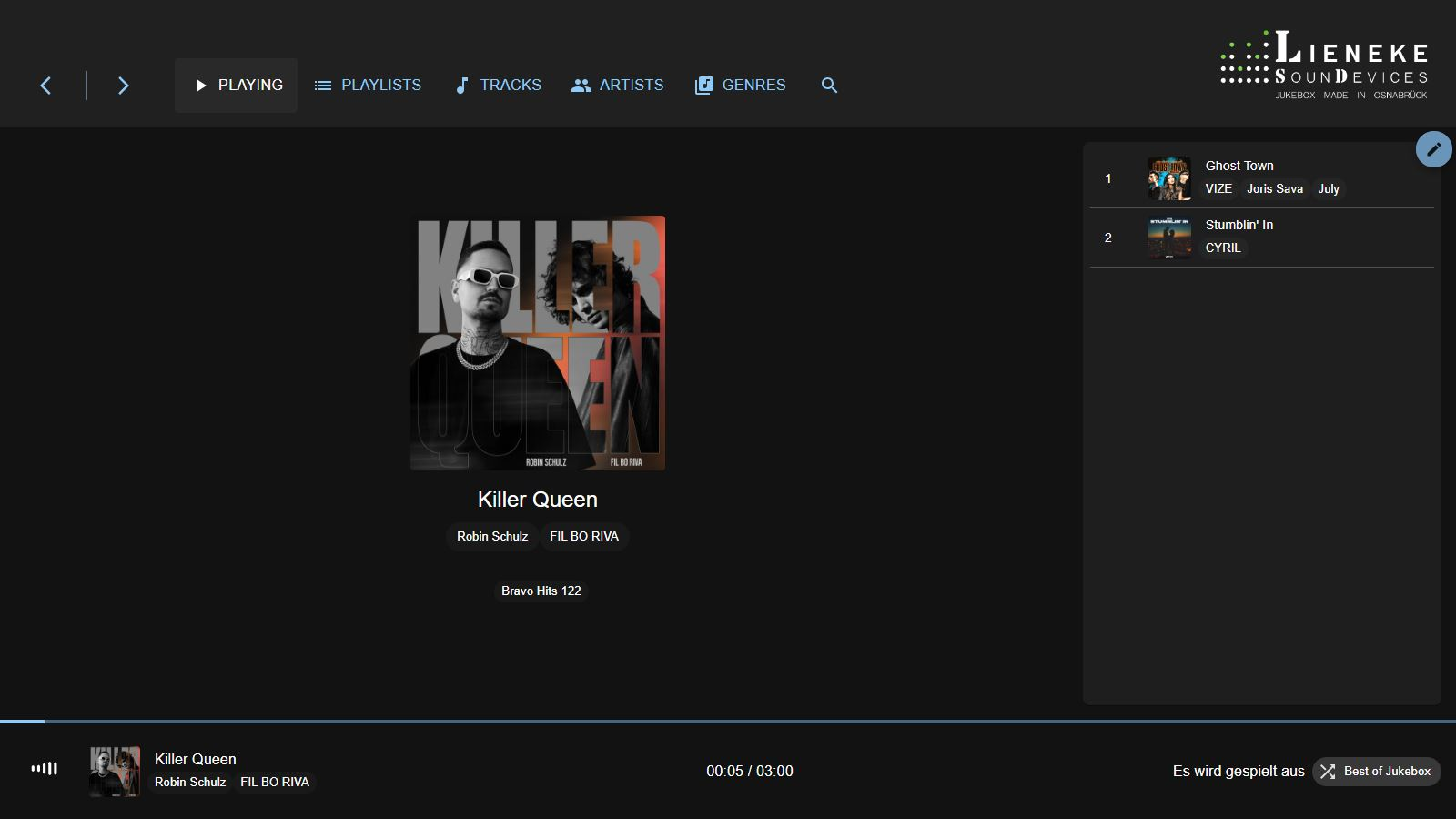Click the Joris Sava artist chip

[x=1275, y=188]
